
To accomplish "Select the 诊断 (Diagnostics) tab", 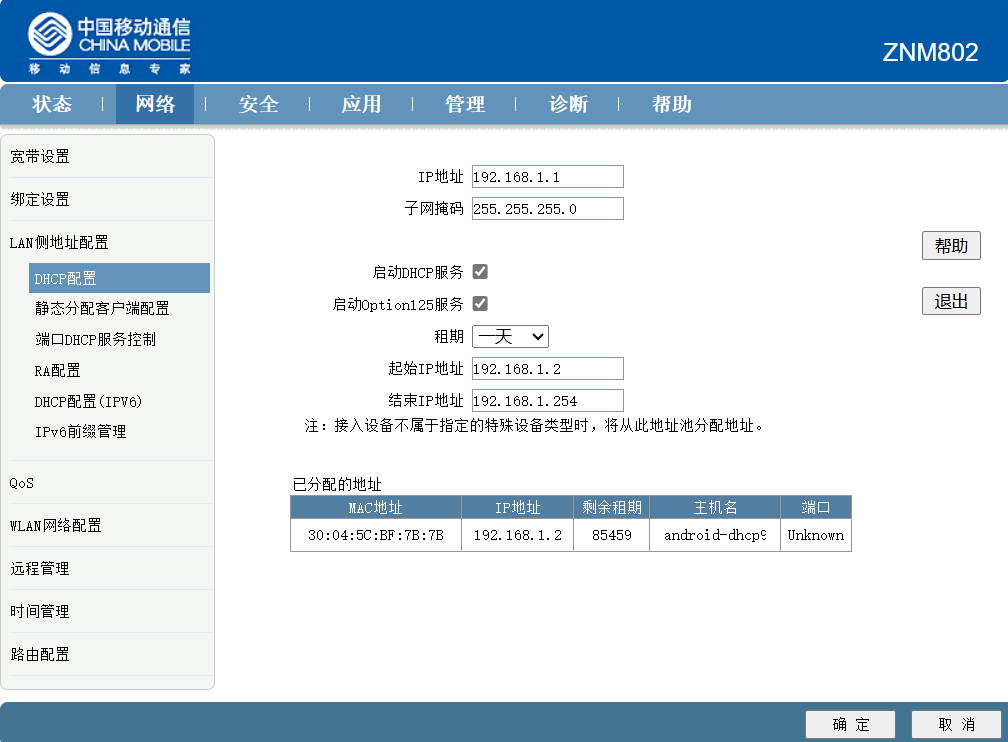I will (568, 104).
